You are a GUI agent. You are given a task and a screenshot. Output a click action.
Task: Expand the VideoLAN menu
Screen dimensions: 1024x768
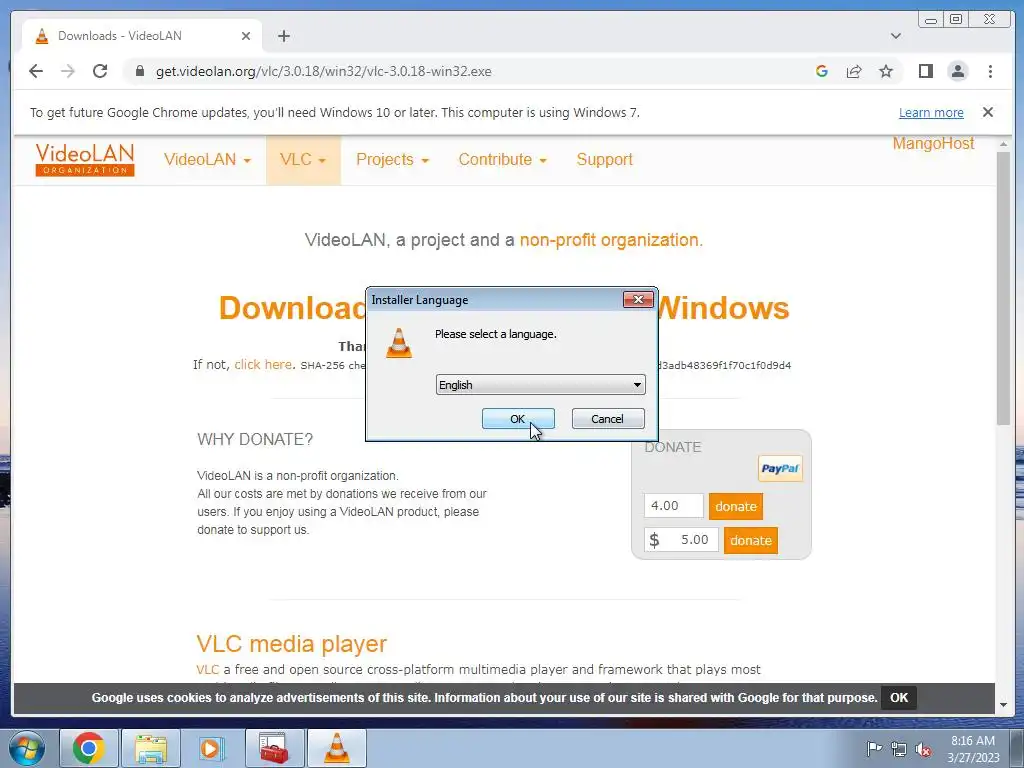point(207,159)
